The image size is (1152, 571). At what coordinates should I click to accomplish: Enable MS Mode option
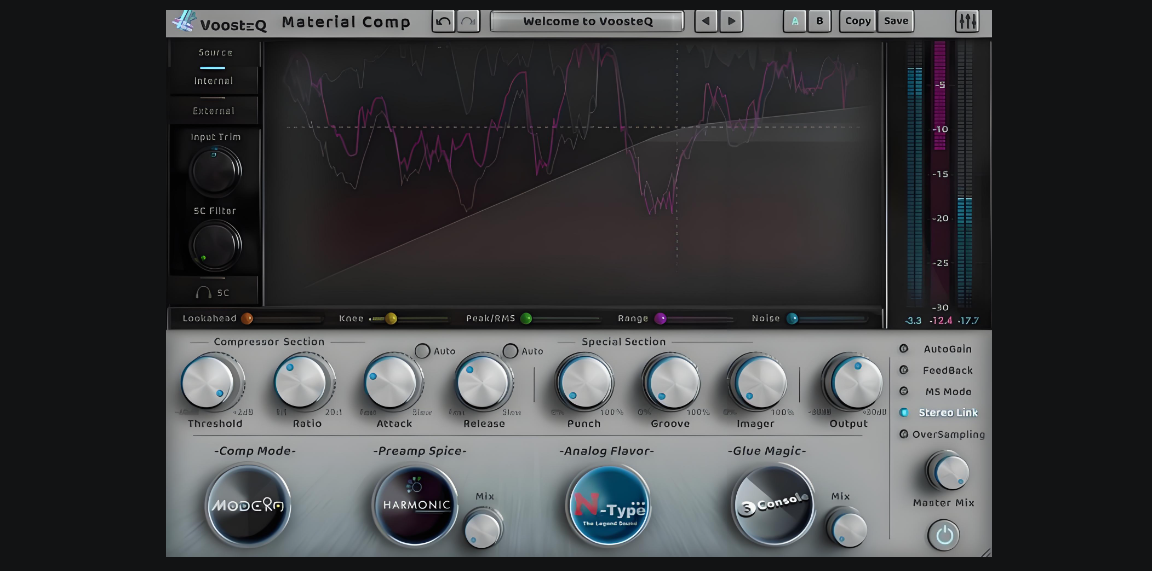[x=937, y=392]
